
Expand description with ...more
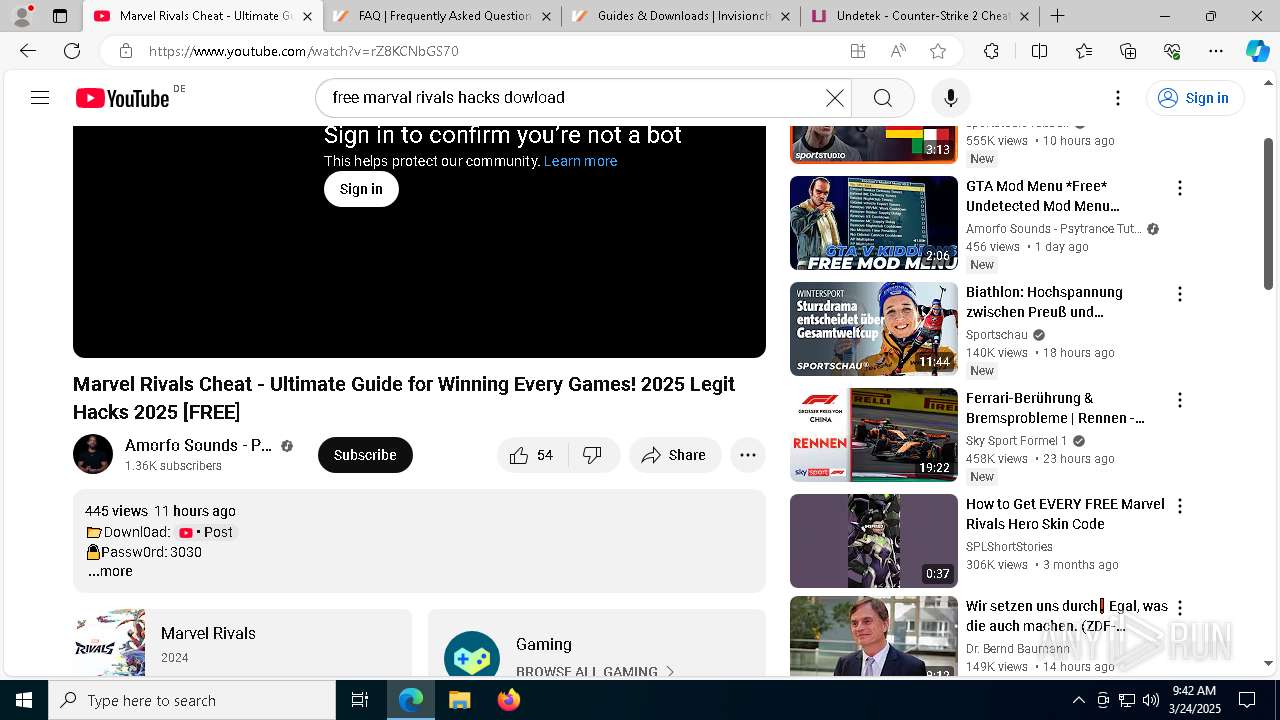[x=110, y=572]
